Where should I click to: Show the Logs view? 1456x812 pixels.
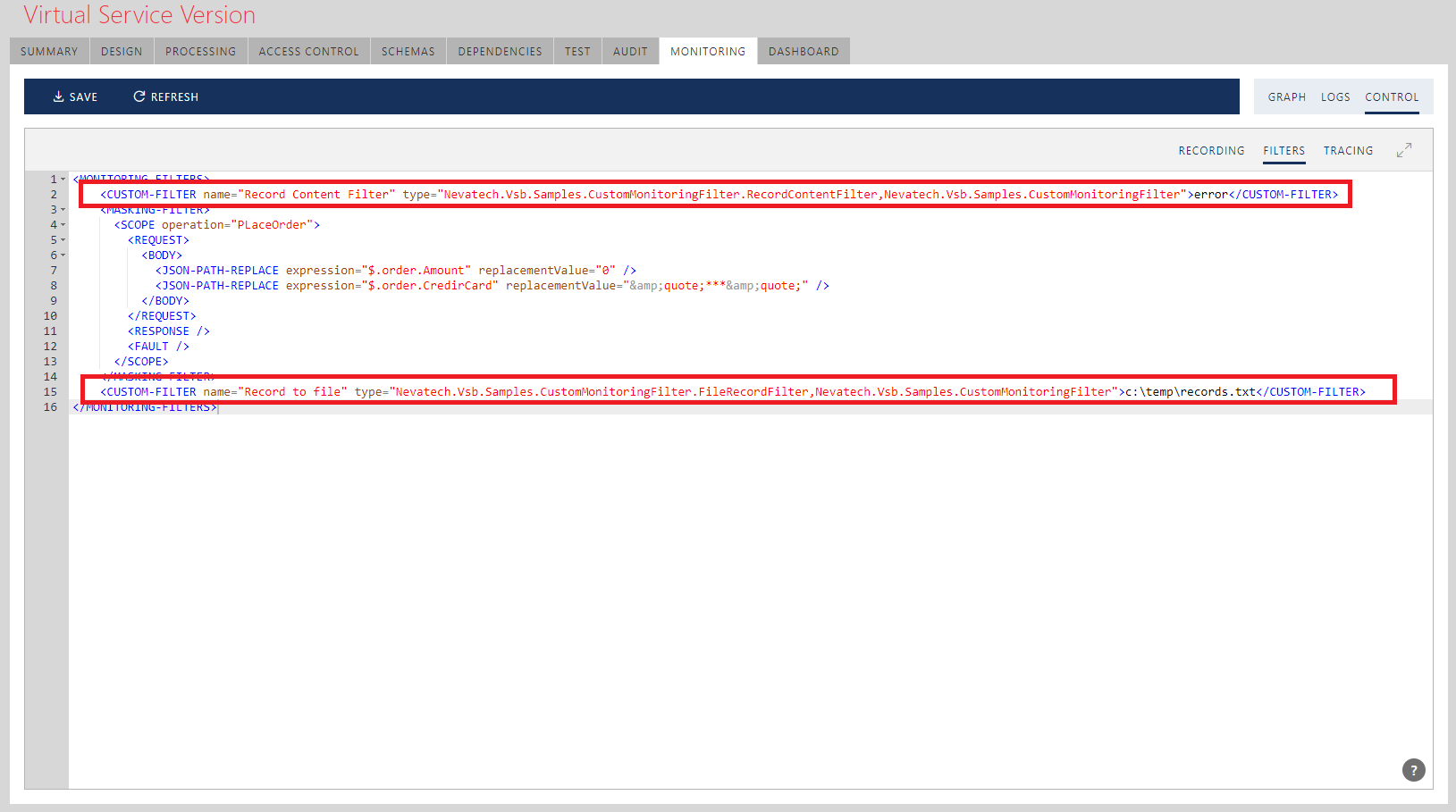pyautogui.click(x=1335, y=97)
